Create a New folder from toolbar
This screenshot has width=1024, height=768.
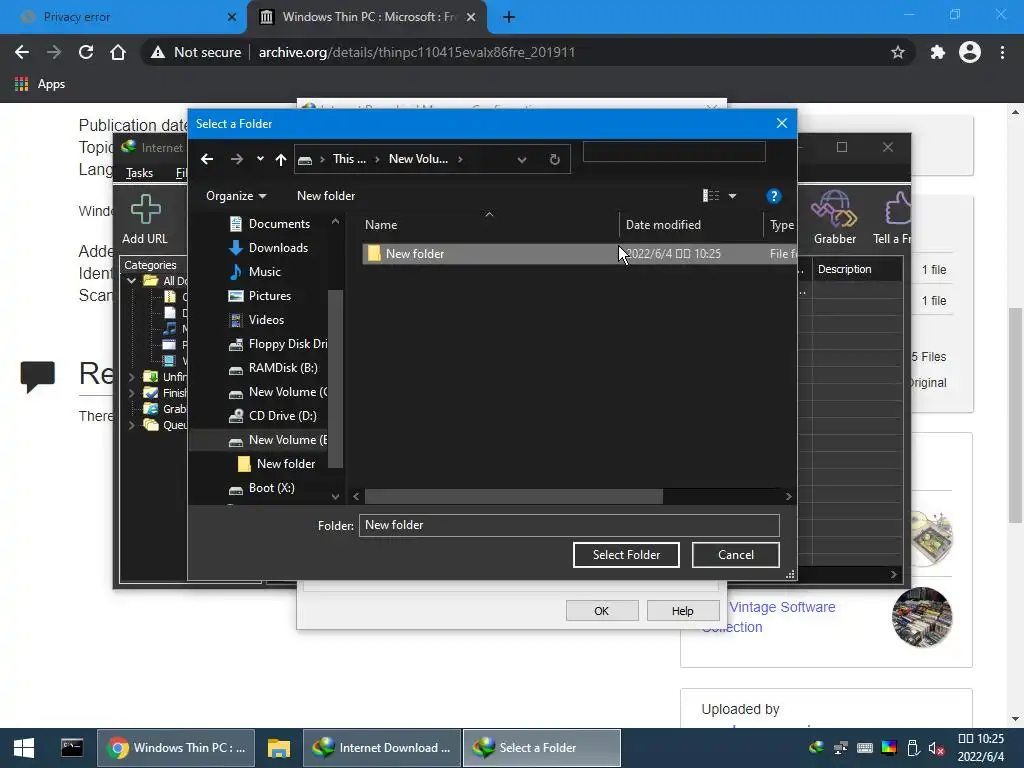[326, 196]
